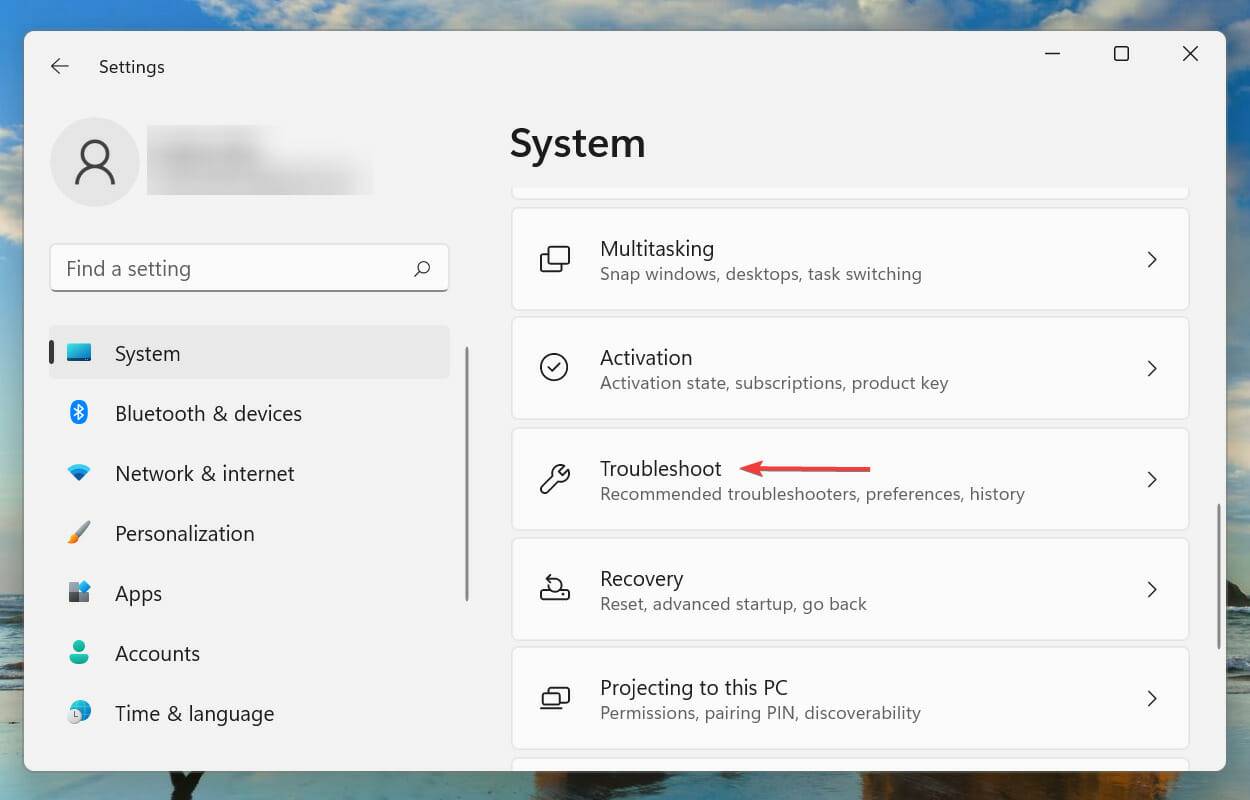This screenshot has width=1250, height=800.
Task: Click the Time & language clock icon
Action: click(82, 713)
